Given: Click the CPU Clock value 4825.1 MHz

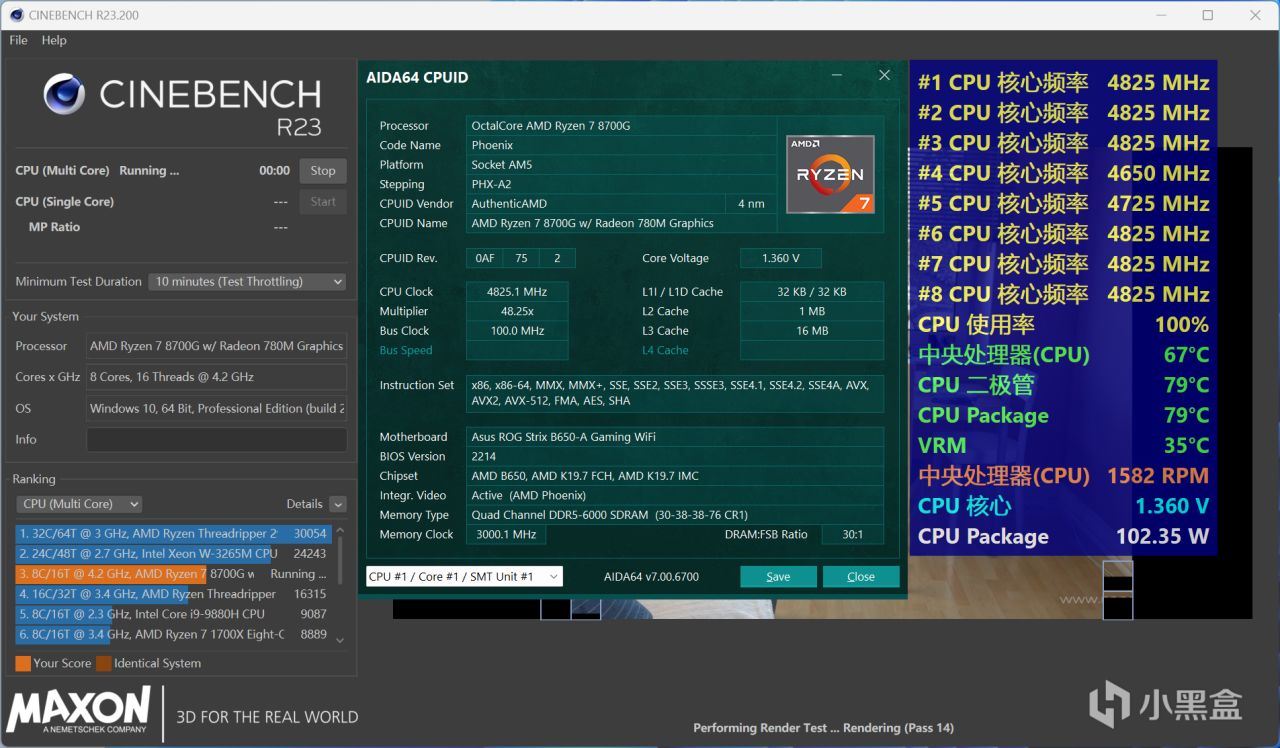Looking at the screenshot, I should [517, 292].
